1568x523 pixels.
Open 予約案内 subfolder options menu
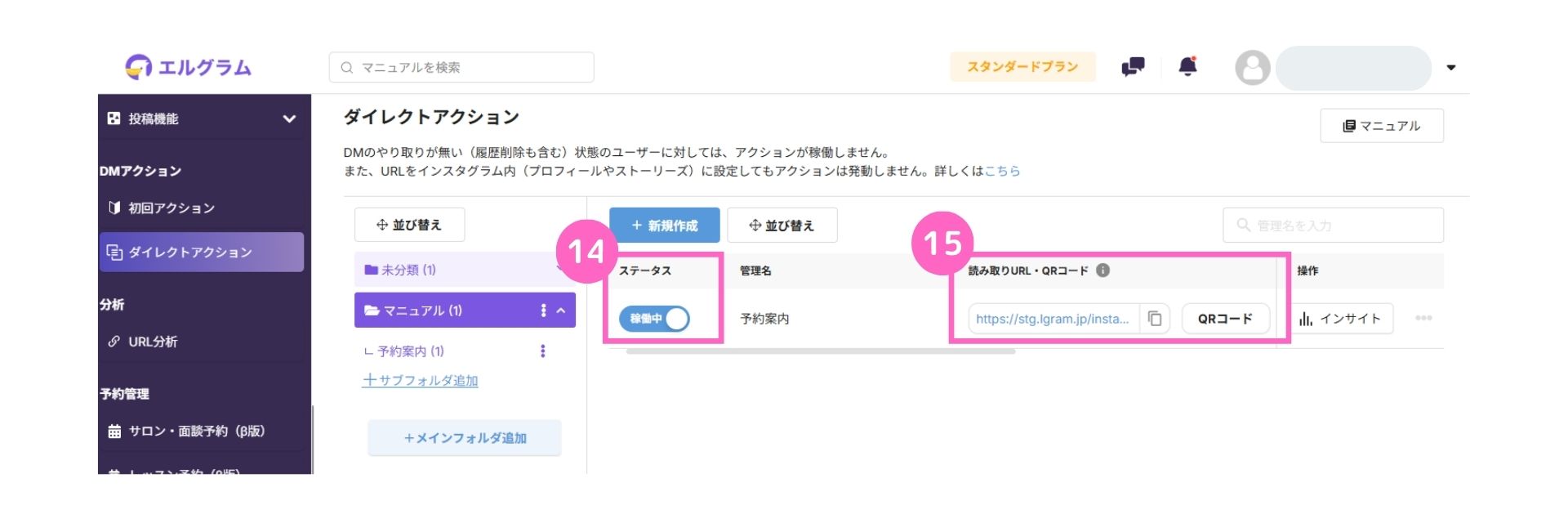(542, 351)
